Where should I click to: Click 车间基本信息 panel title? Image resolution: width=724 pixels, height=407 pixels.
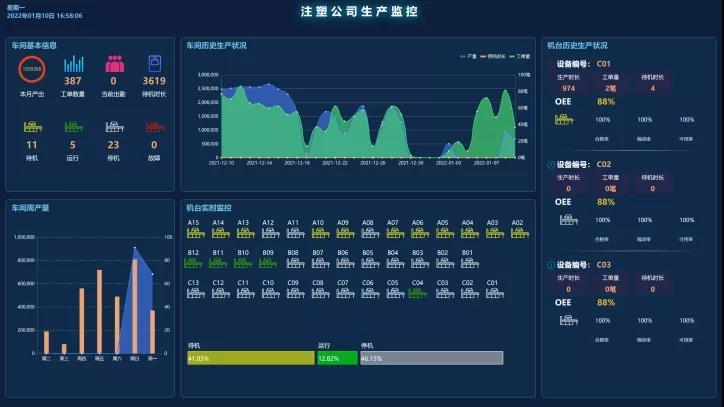34,45
